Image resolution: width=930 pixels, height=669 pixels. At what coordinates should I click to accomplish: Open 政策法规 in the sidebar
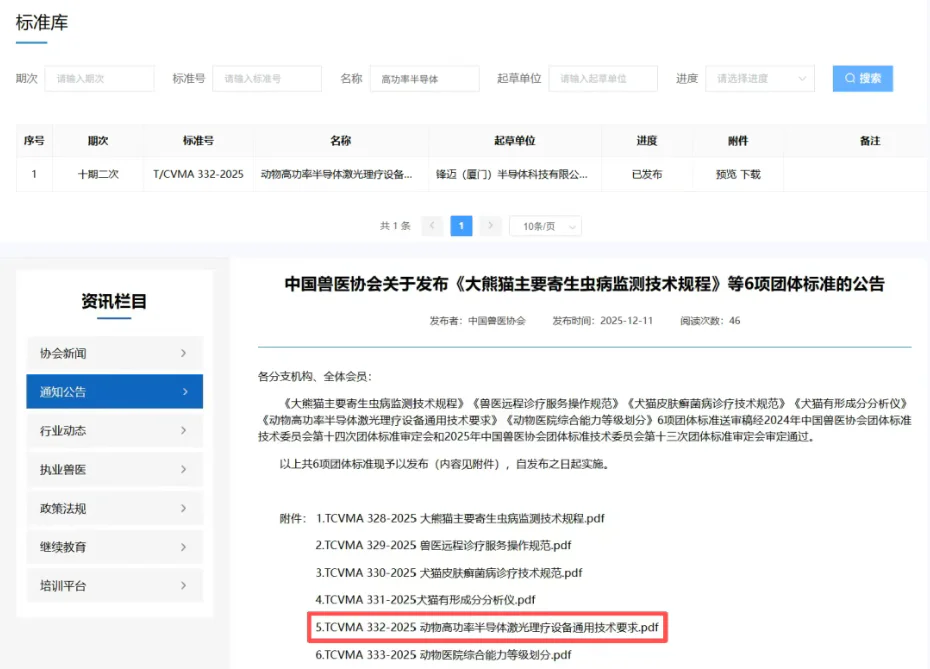click(114, 508)
